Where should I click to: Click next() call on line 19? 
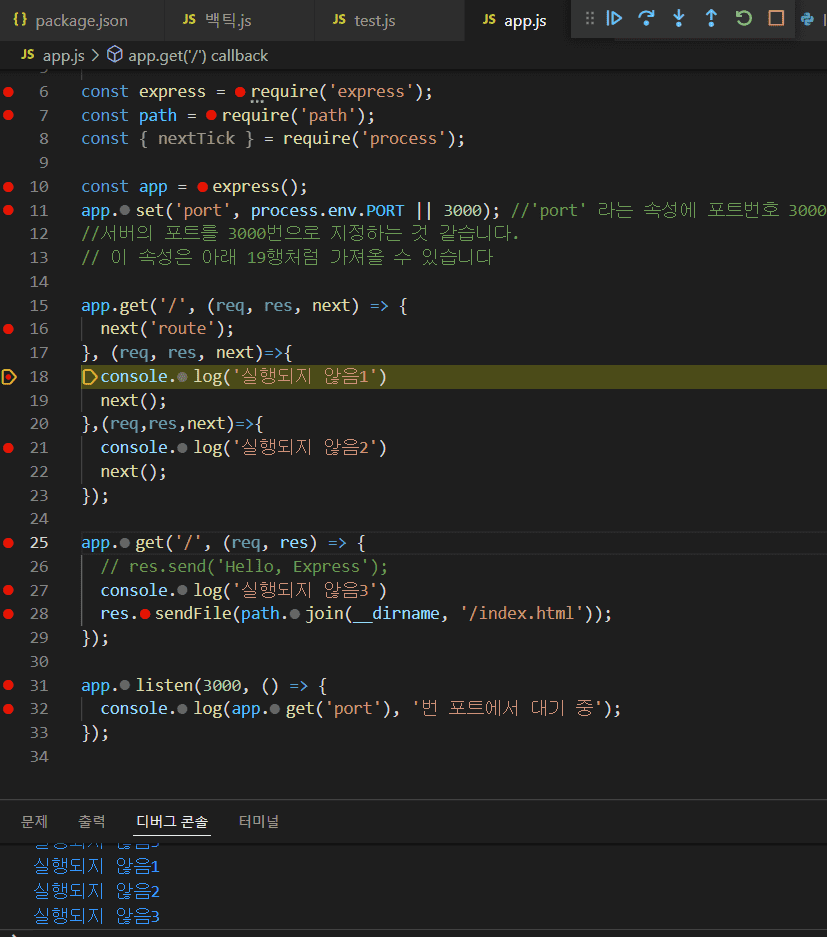point(133,400)
